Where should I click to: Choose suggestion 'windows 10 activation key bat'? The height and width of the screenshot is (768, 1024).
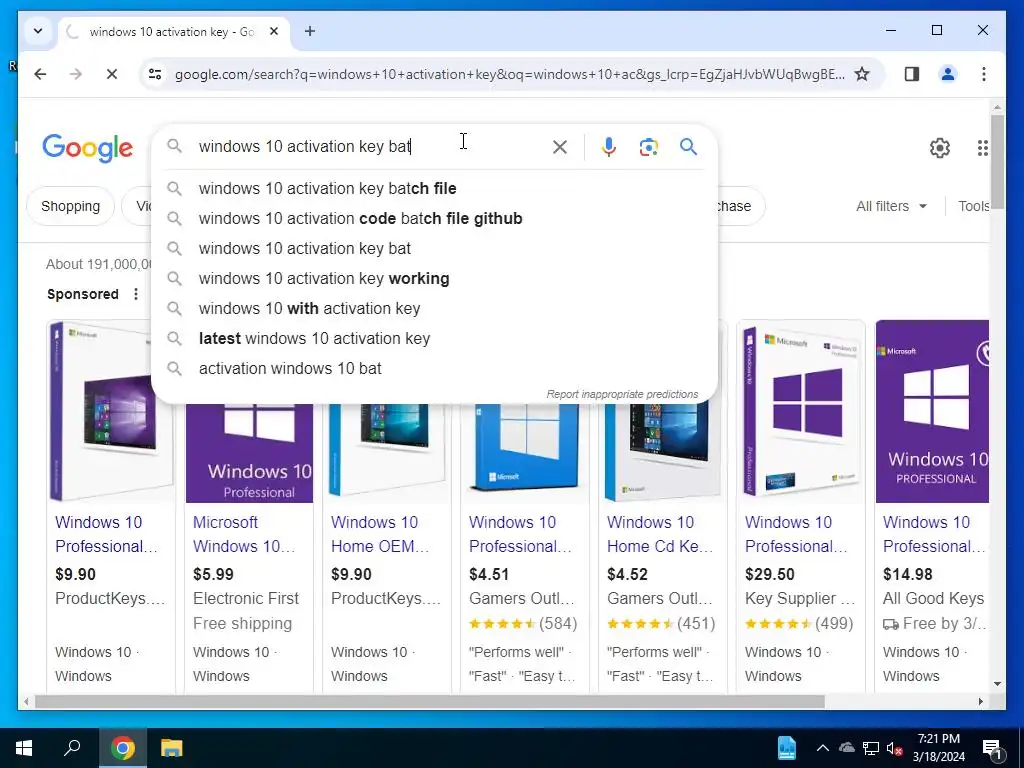pyautogui.click(x=434, y=249)
